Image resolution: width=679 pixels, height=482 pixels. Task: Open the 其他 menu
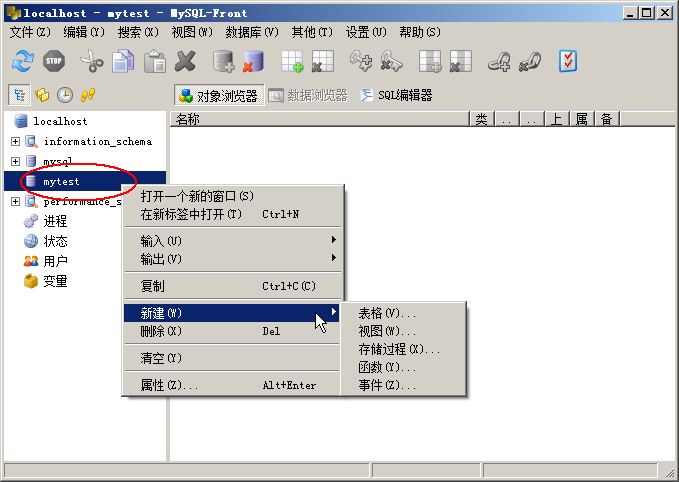click(312, 32)
